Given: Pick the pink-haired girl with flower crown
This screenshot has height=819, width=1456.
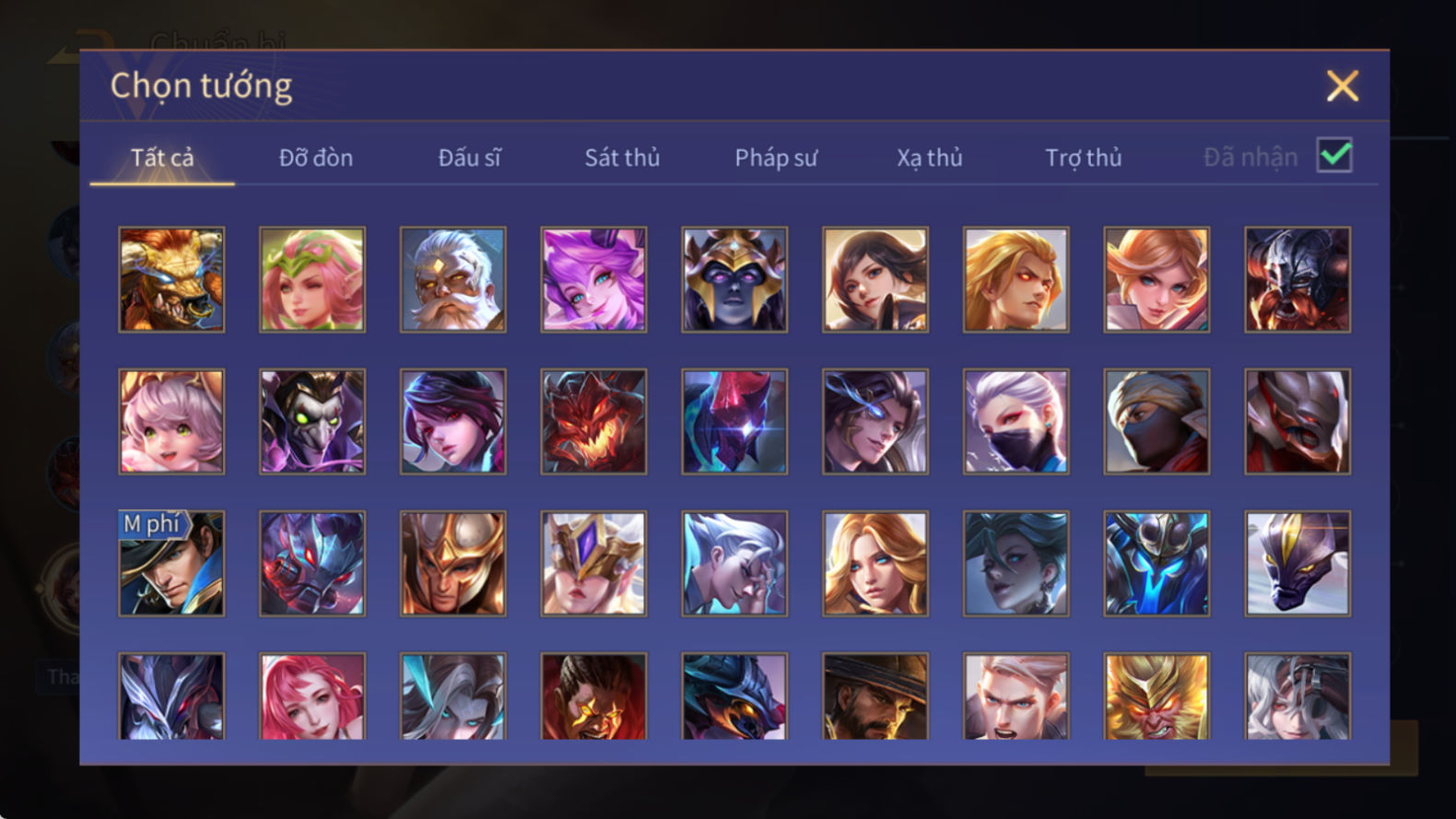Looking at the screenshot, I should [x=312, y=280].
